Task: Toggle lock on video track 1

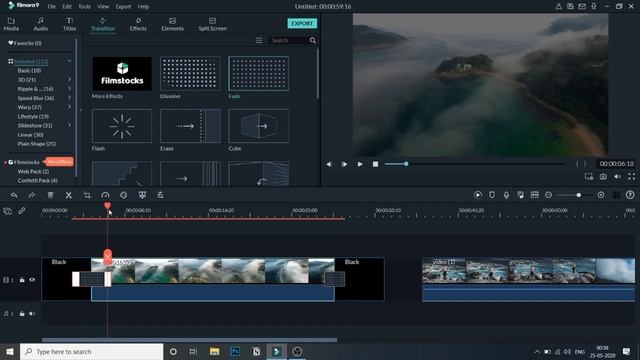Action: click(22, 280)
